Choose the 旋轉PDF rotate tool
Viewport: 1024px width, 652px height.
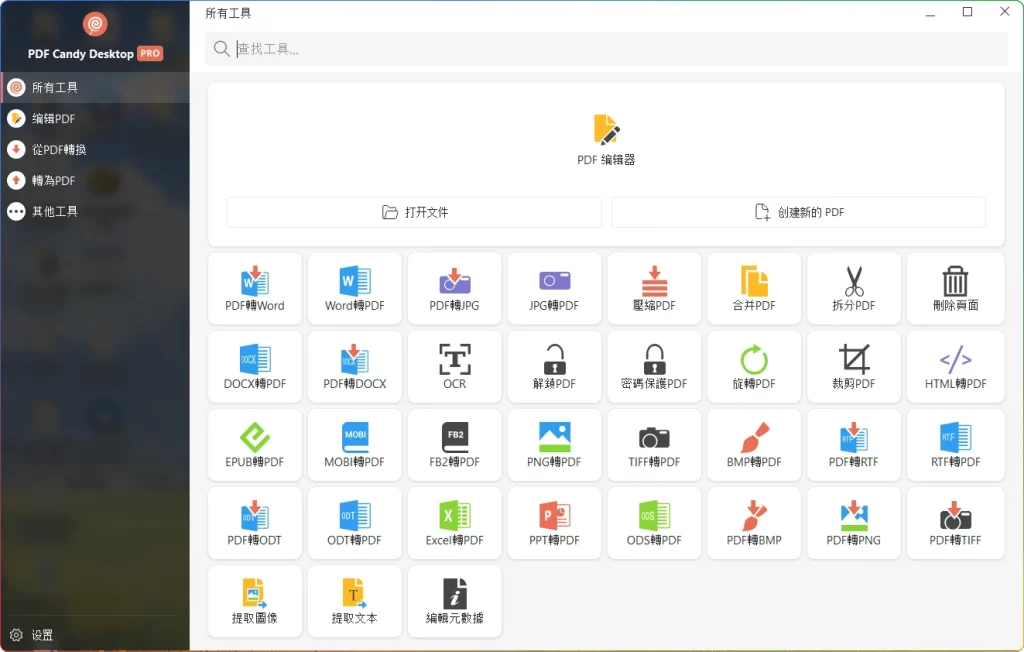click(754, 366)
